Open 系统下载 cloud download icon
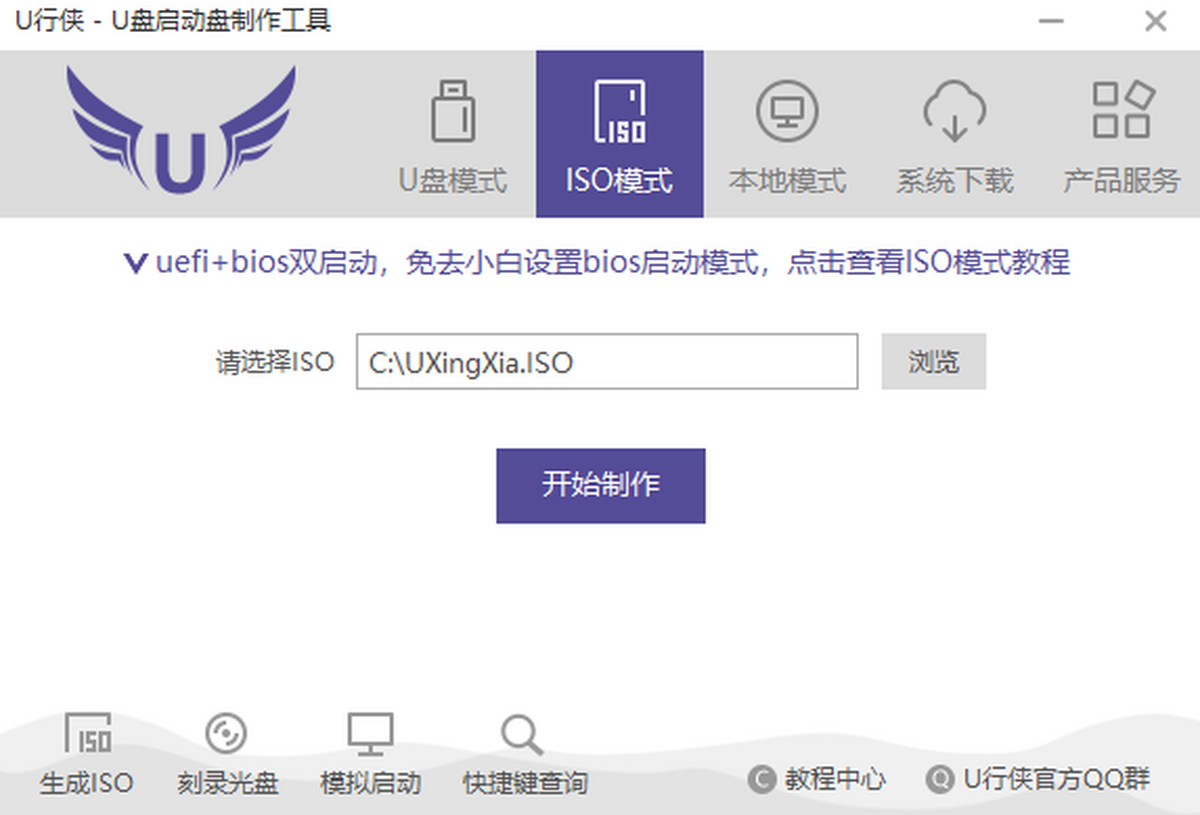 [x=954, y=135]
